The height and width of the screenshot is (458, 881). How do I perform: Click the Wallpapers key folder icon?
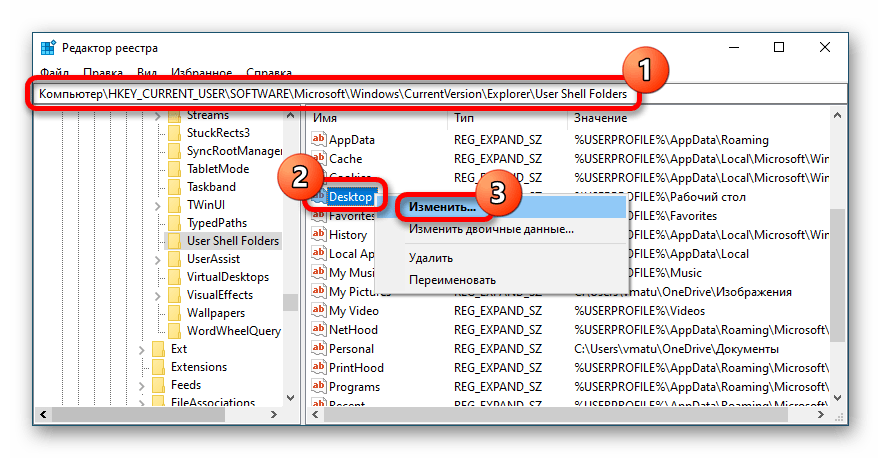pyautogui.click(x=174, y=313)
